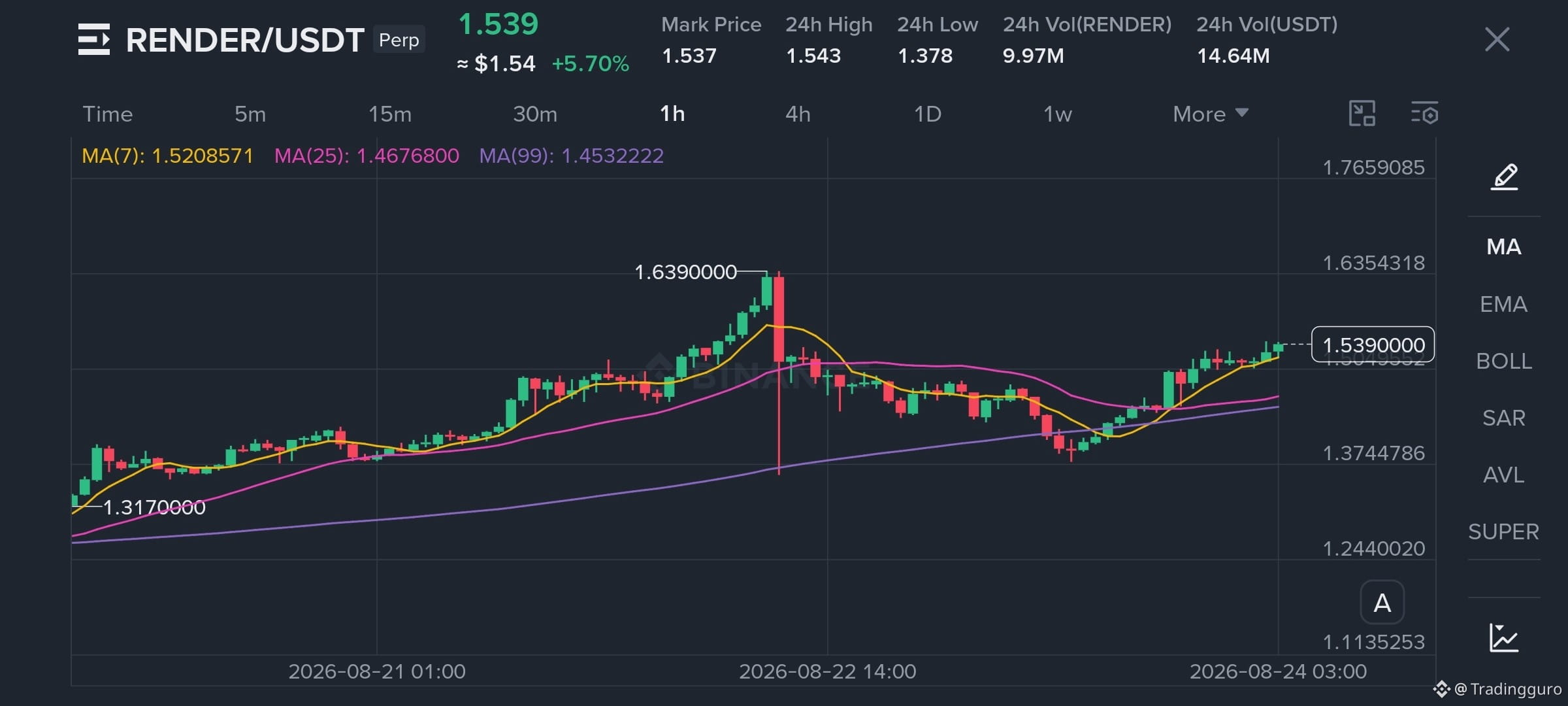The height and width of the screenshot is (706, 1568).
Task: Select the 30m interval
Action: point(535,114)
